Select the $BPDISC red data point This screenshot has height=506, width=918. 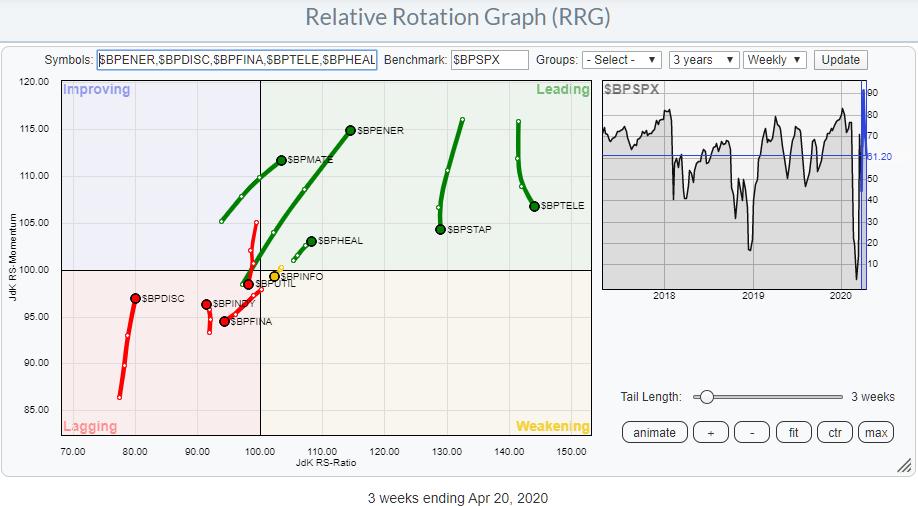[135, 298]
